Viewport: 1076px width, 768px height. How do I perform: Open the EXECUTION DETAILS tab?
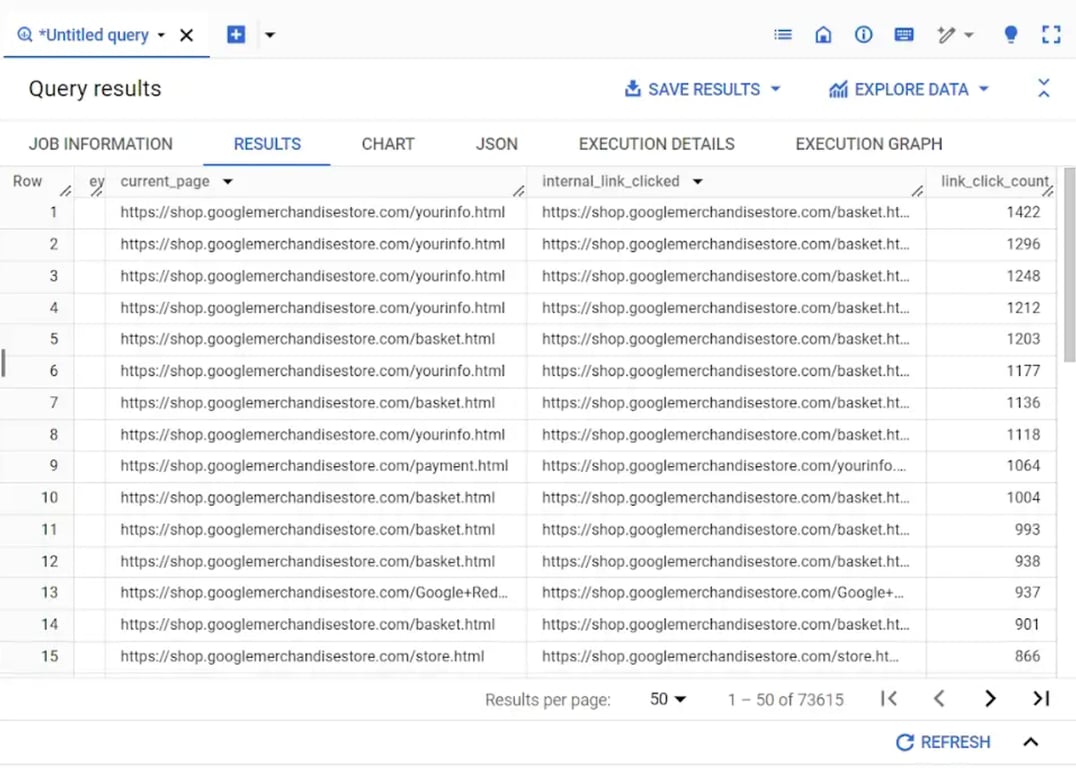[x=656, y=144]
